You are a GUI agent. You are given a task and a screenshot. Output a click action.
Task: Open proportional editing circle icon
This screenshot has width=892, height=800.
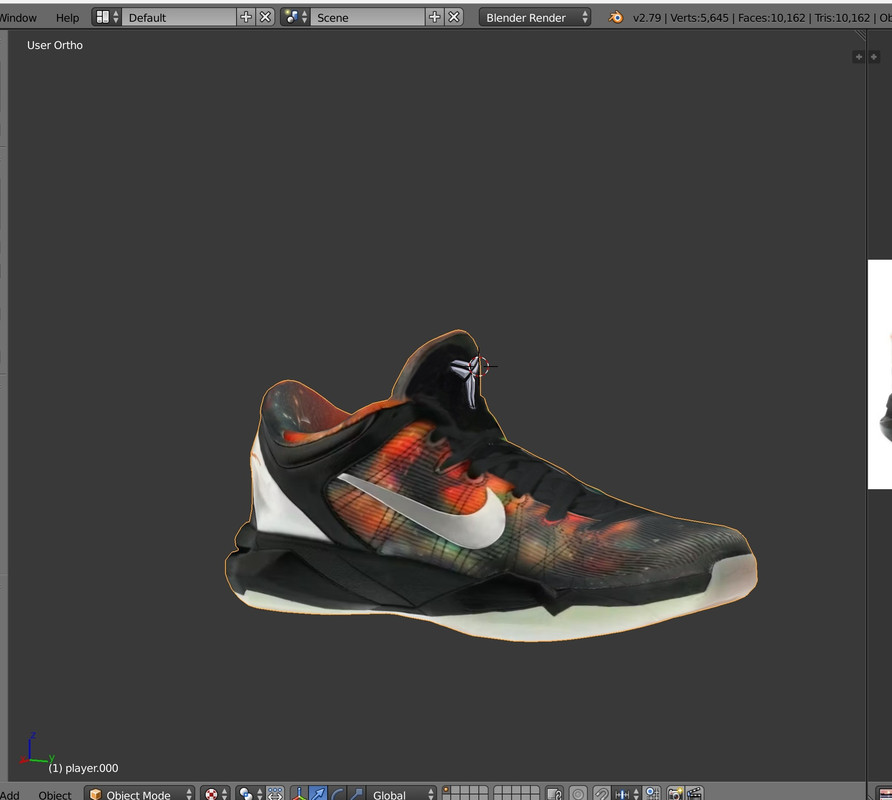(x=578, y=794)
